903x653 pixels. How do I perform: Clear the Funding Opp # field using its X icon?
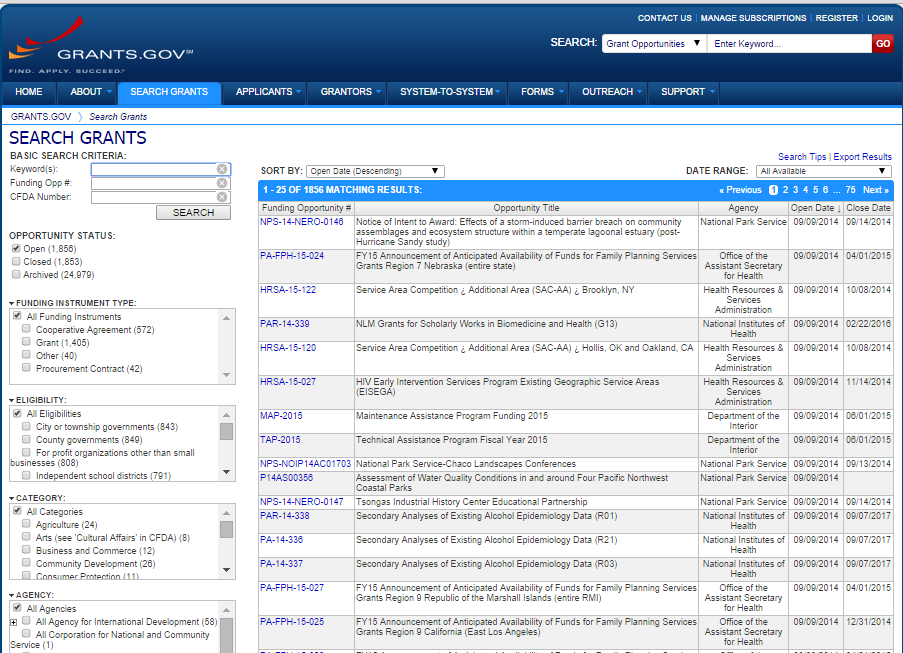tap(222, 184)
